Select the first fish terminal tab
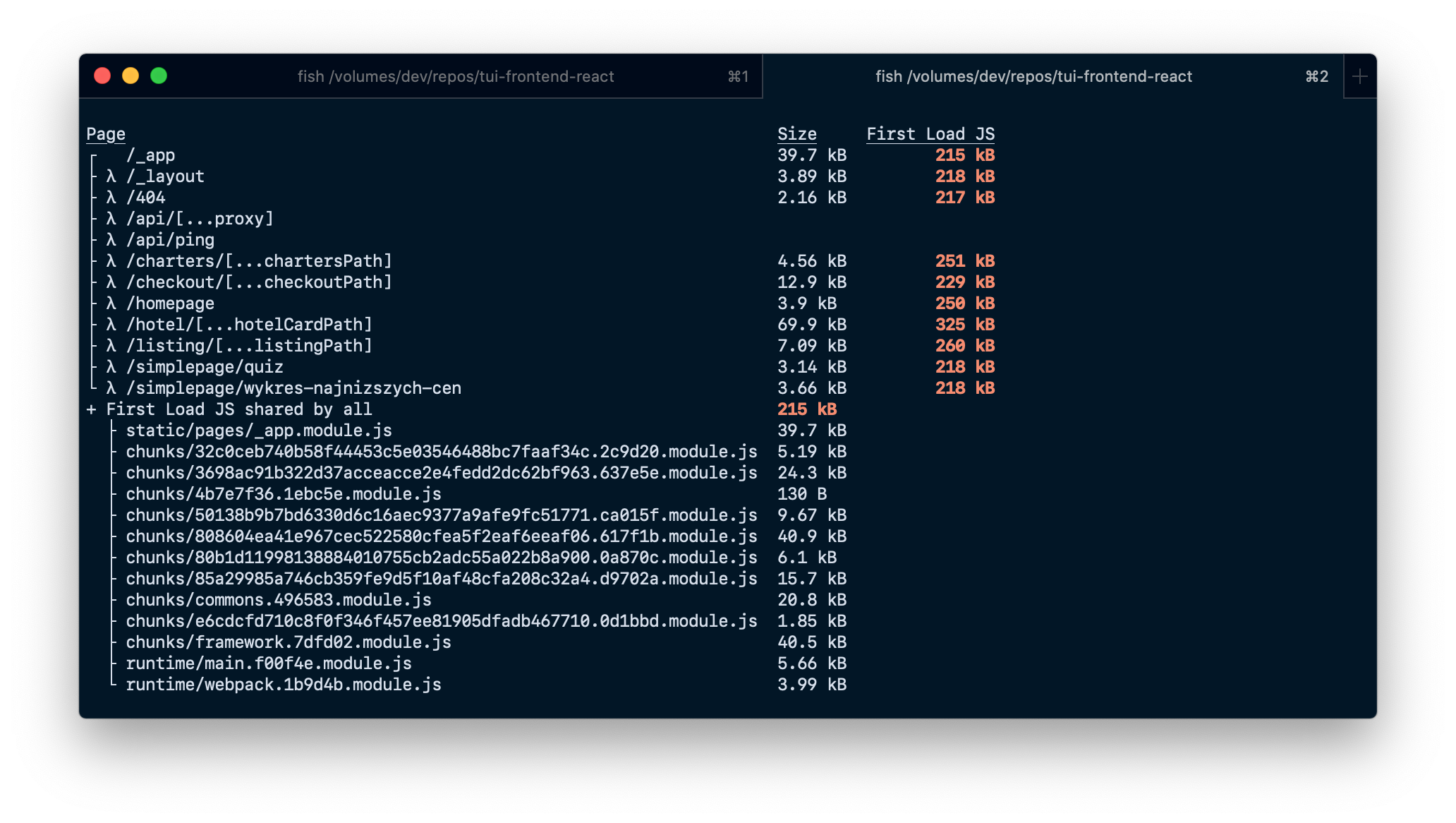This screenshot has height=823, width=1456. coord(455,76)
